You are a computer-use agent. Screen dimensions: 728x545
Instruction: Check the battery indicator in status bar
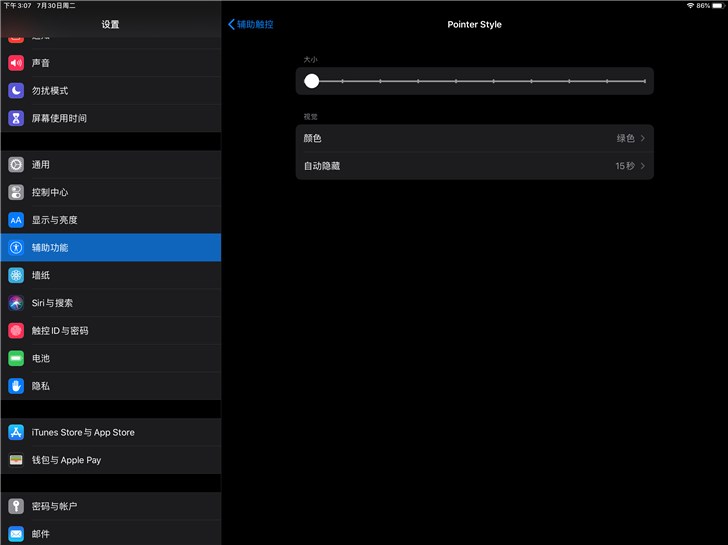[718, 6]
